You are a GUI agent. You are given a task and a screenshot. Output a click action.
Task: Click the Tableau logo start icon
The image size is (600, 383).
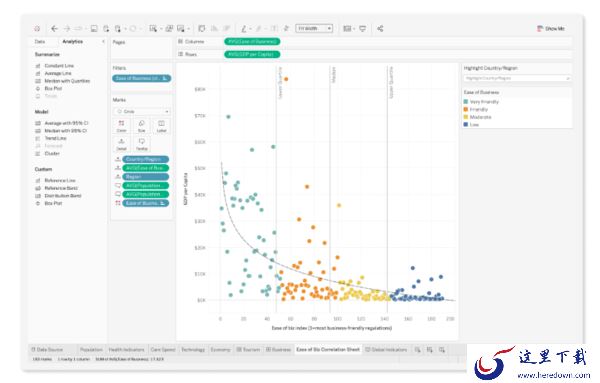[37, 29]
